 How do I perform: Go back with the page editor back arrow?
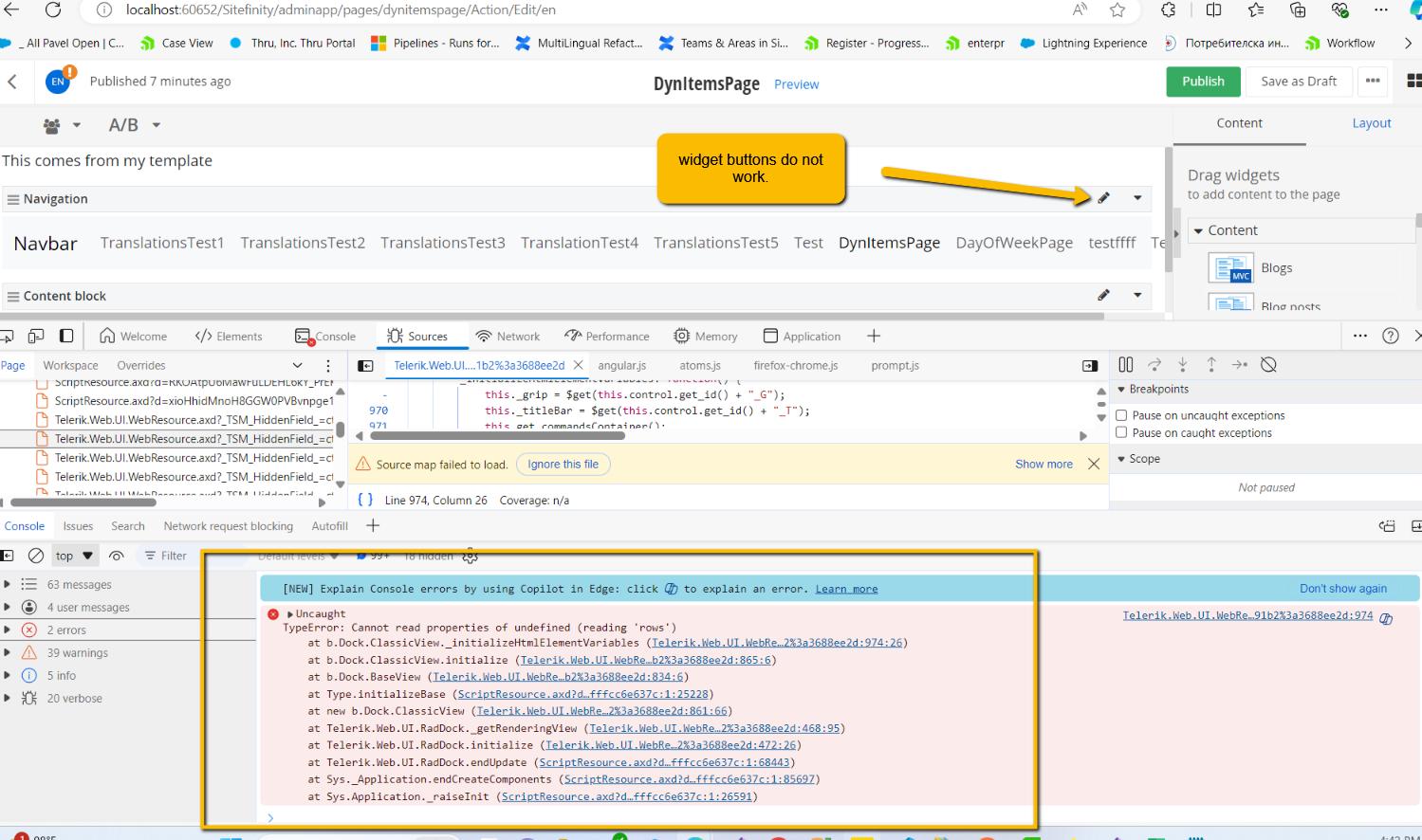pos(12,82)
